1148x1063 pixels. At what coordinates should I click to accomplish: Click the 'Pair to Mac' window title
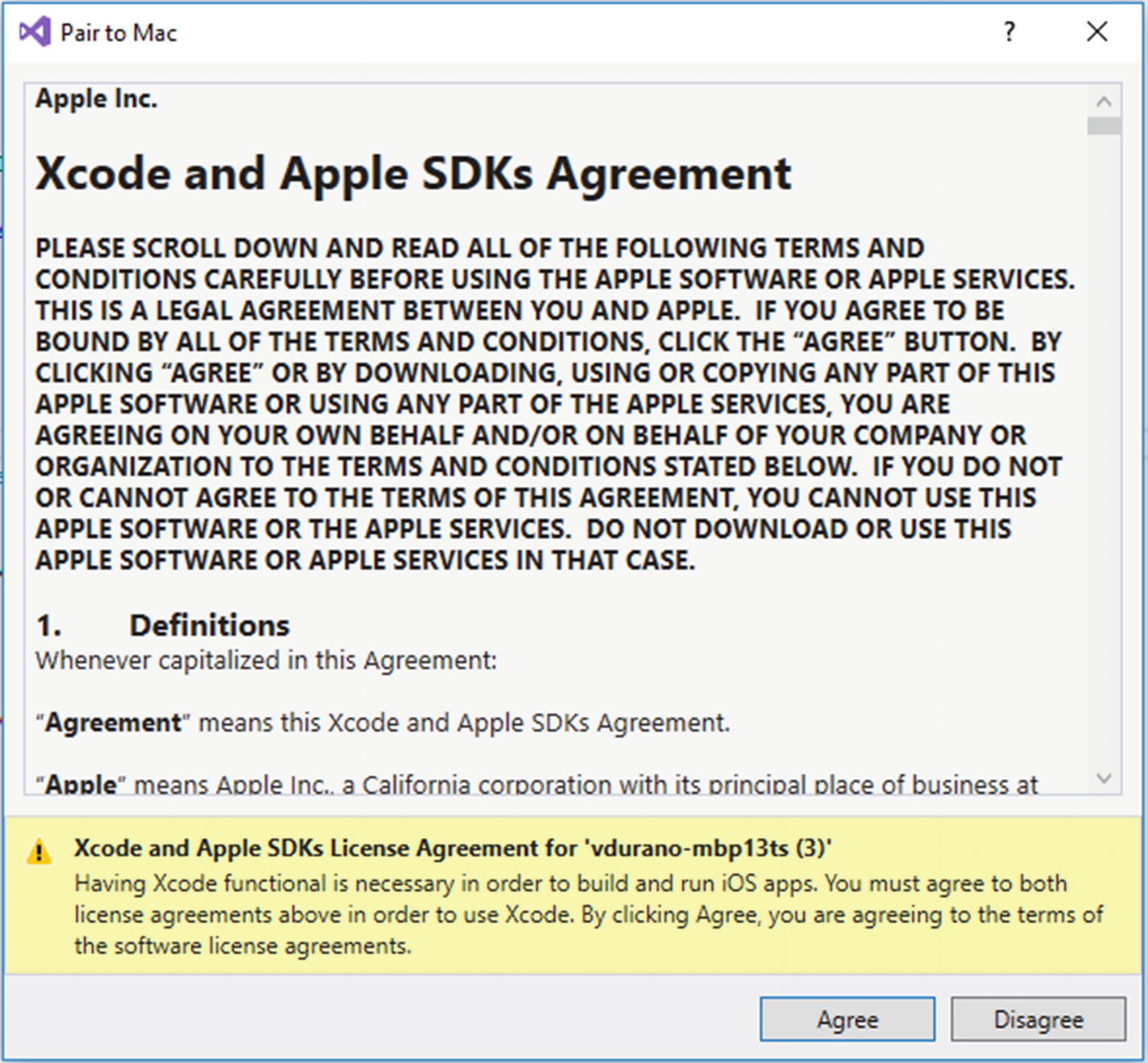(x=118, y=33)
